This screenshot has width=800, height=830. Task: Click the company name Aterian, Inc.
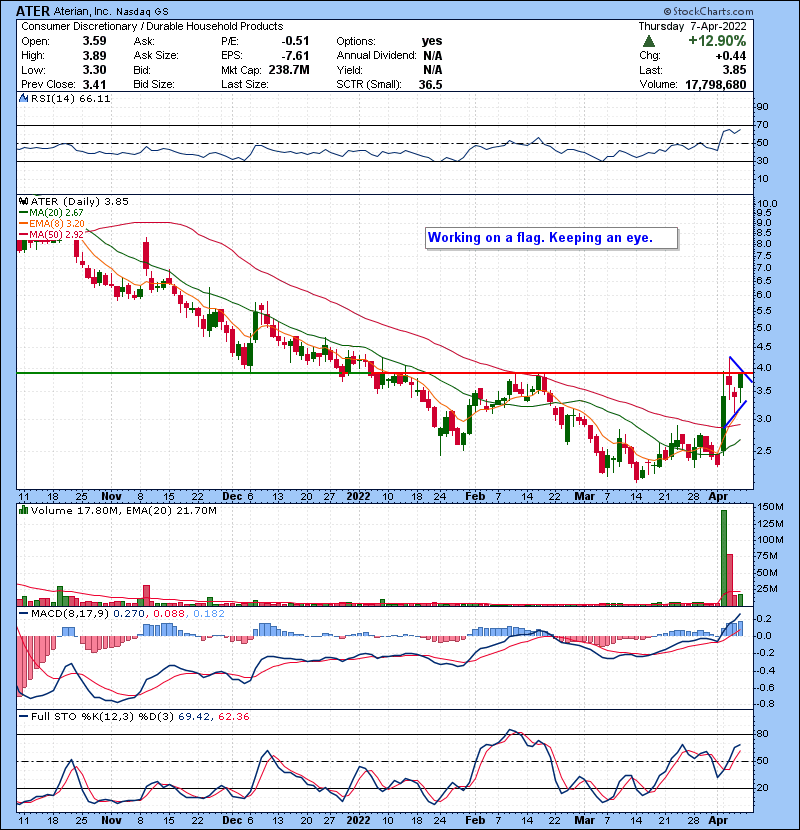click(x=82, y=12)
